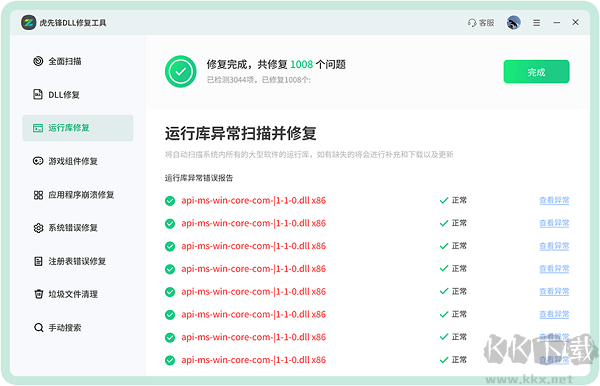Open 查看异常 link in first report row

[x=554, y=200]
